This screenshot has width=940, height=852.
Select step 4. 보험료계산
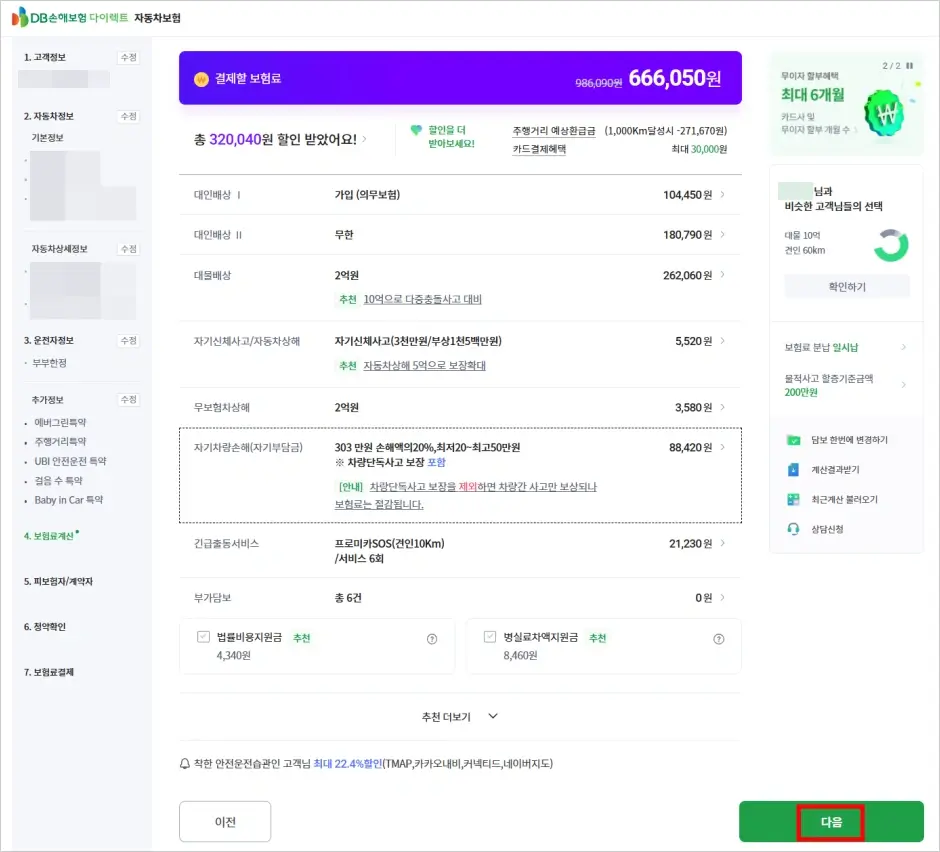click(x=49, y=535)
